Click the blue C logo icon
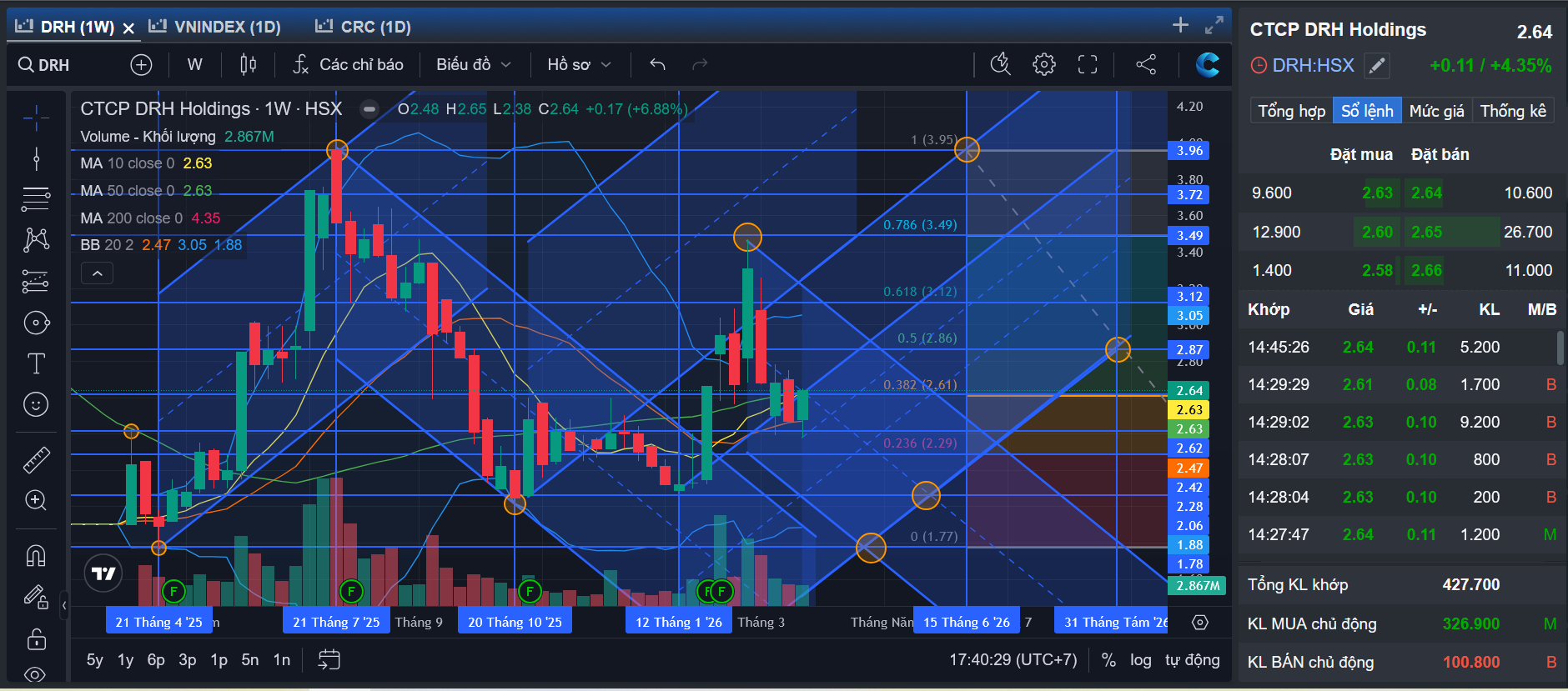The width and height of the screenshot is (1568, 691). coord(1207,65)
